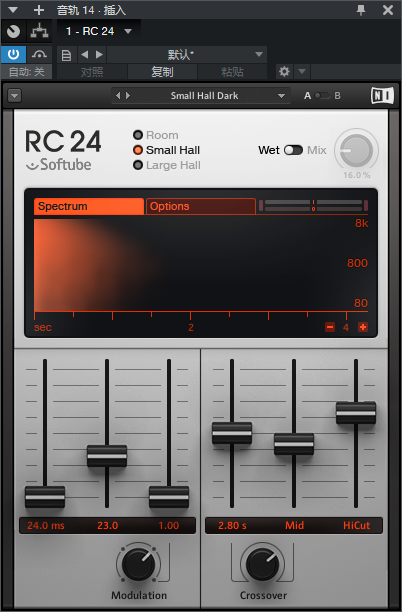Click the NI logo icon
The image size is (402, 612).
pyautogui.click(x=382, y=96)
